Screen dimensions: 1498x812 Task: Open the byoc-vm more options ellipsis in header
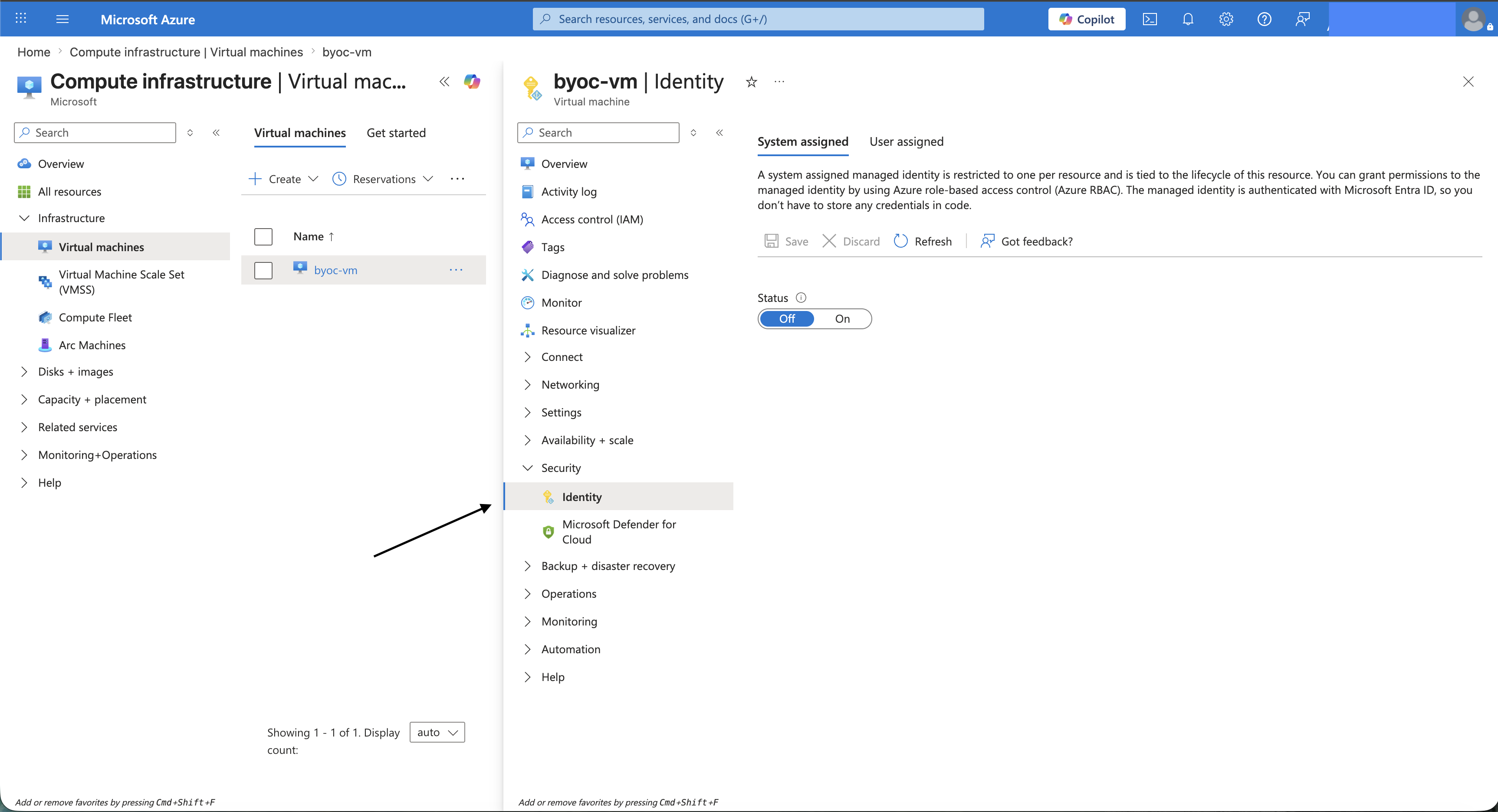[x=779, y=82]
